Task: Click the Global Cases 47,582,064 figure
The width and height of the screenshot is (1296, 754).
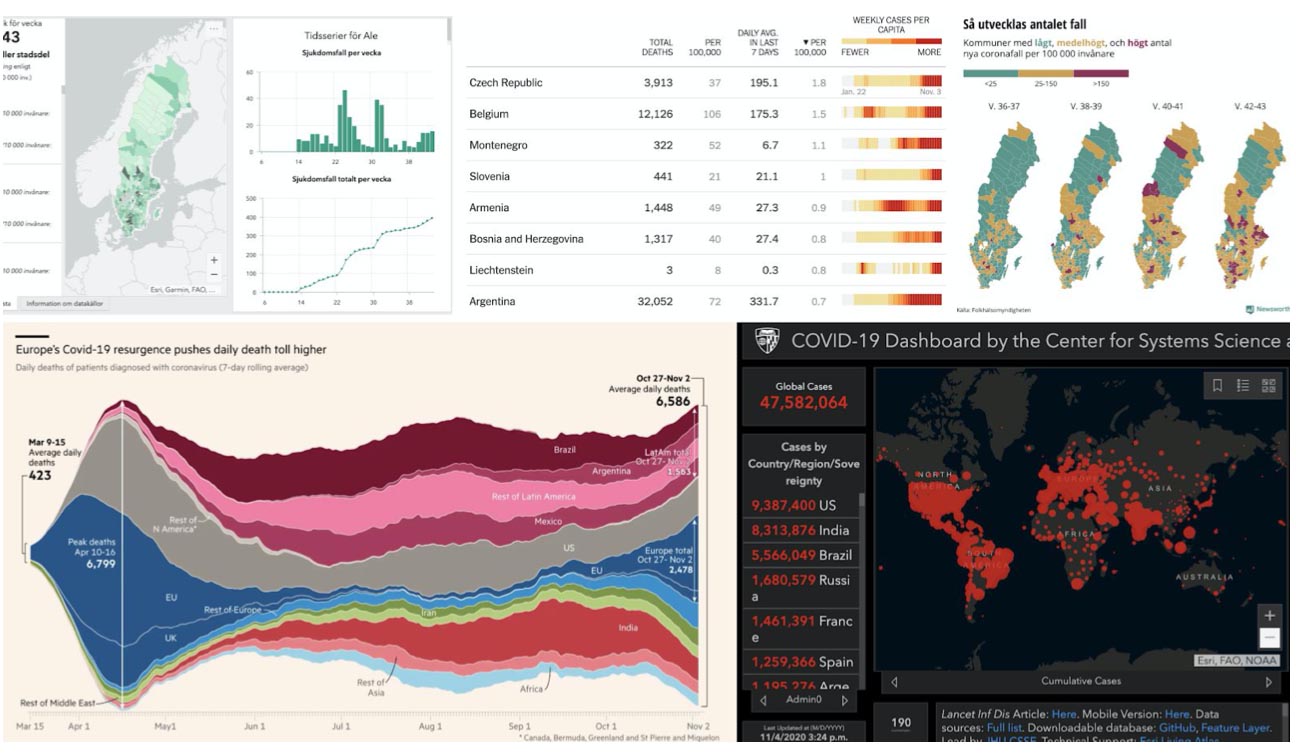Action: 803,403
